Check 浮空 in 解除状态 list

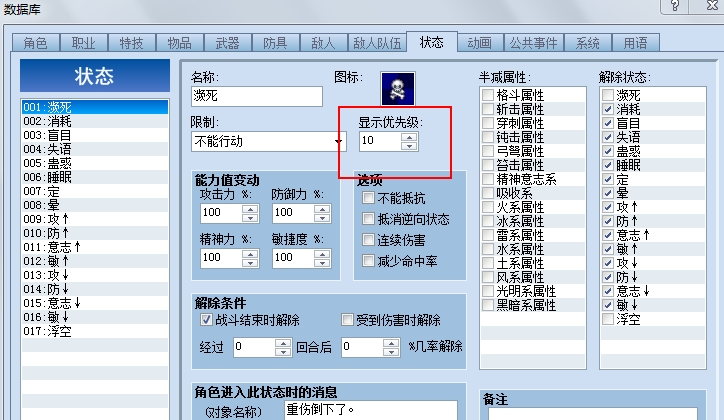tap(608, 319)
